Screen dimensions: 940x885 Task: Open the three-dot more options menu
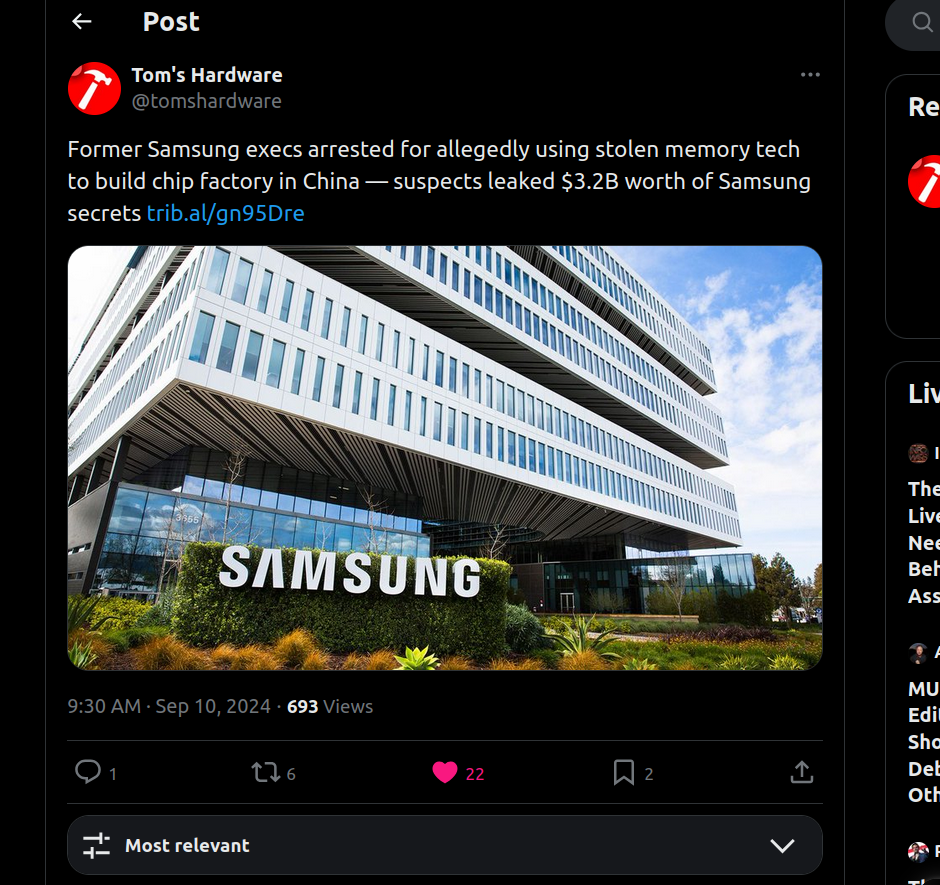tap(810, 75)
